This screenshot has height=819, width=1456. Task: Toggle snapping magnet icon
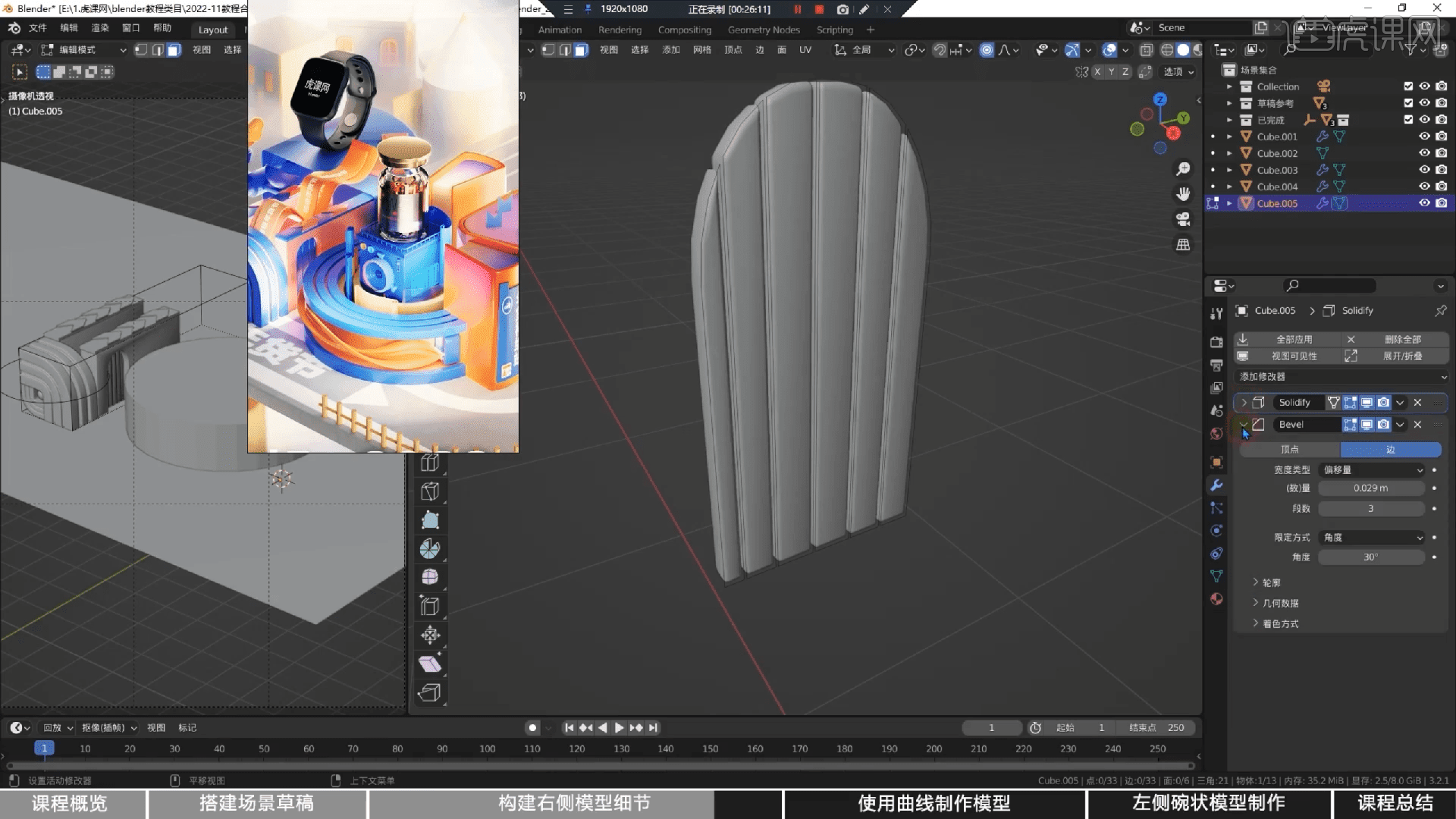[x=940, y=50]
